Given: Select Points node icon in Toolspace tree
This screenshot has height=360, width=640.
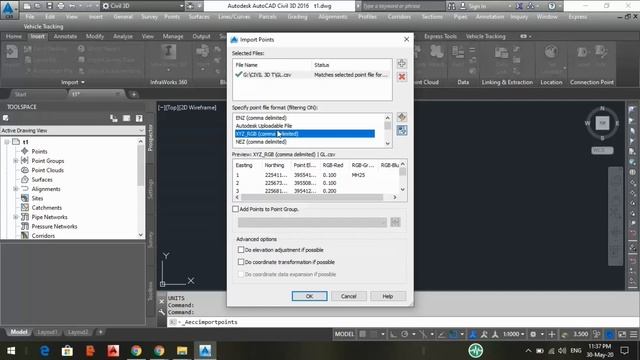Looking at the screenshot, I should (x=25, y=151).
